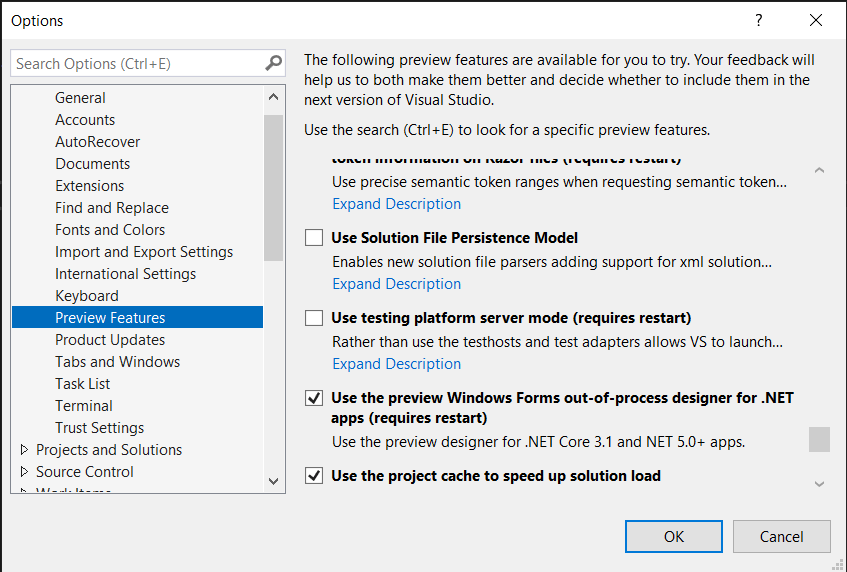
Task: Open the Documents options page
Action: [x=92, y=164]
